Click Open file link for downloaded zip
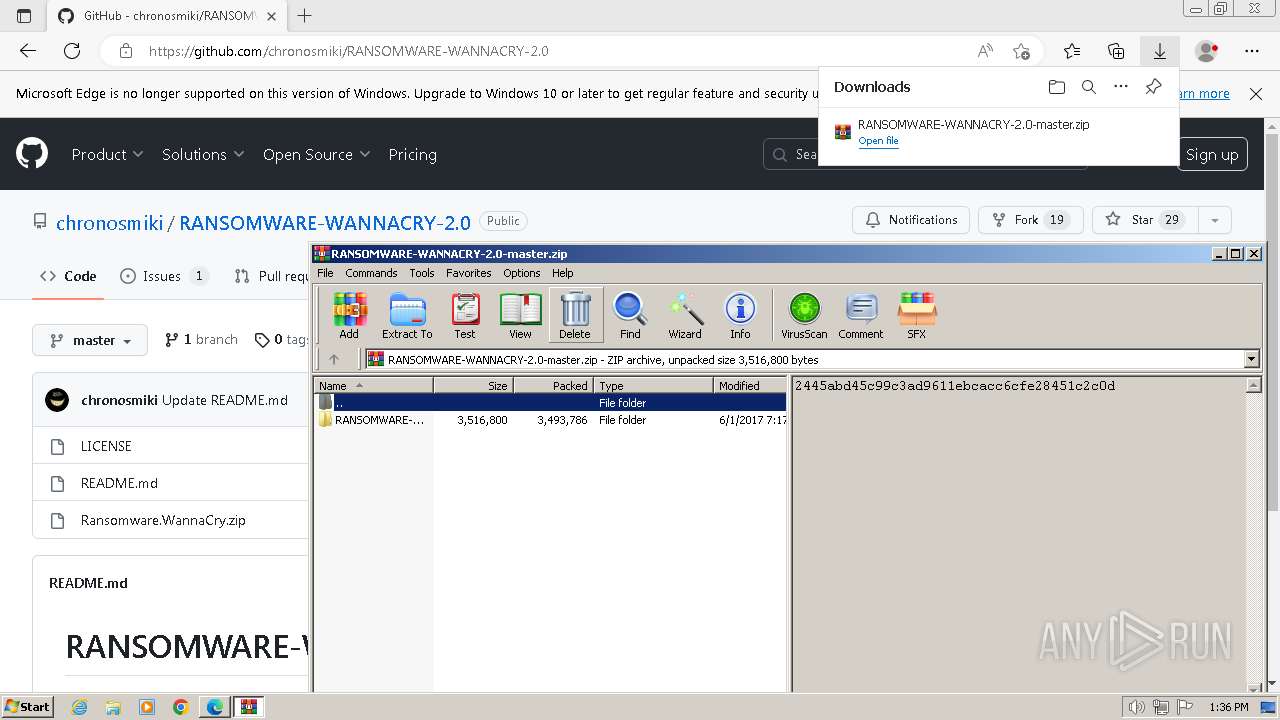 (x=878, y=141)
